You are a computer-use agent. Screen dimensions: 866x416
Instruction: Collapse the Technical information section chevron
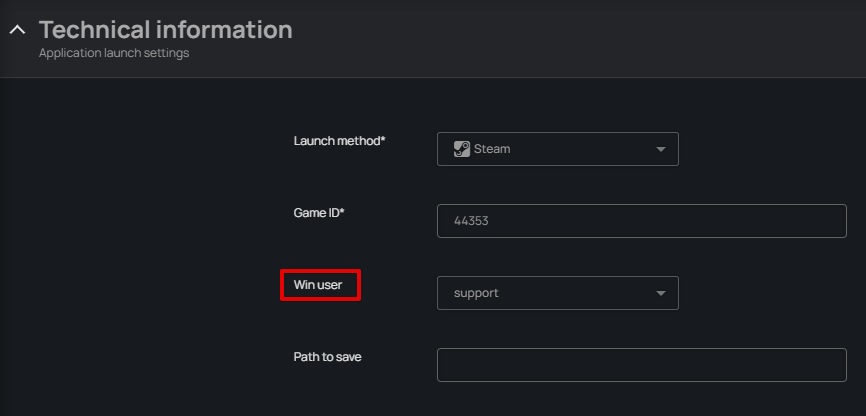click(16, 30)
